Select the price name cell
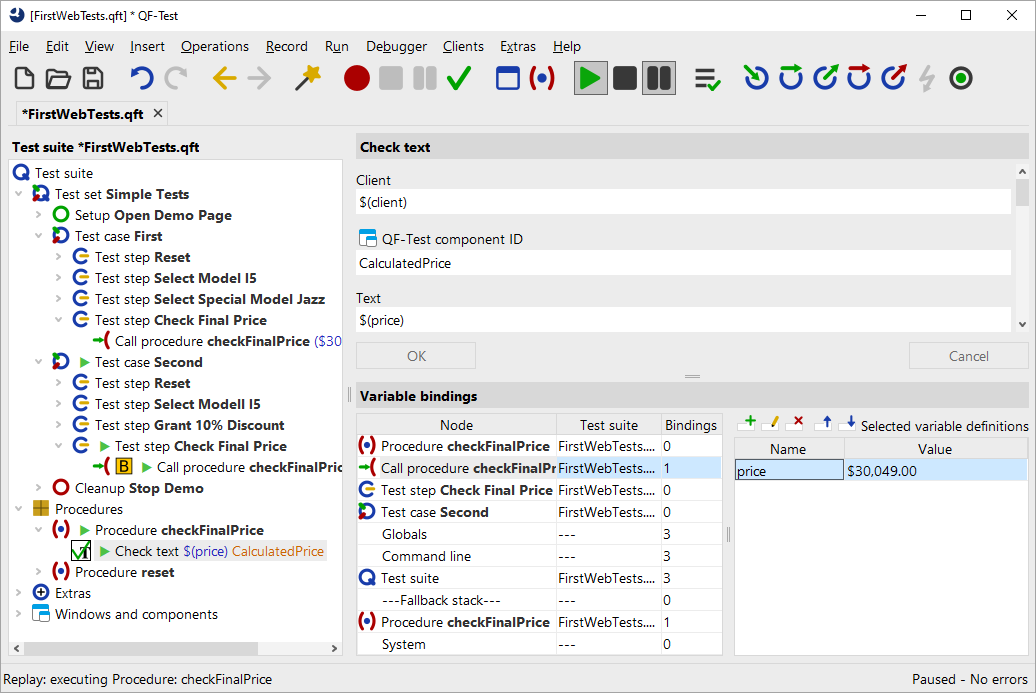1036x693 pixels. tap(789, 470)
